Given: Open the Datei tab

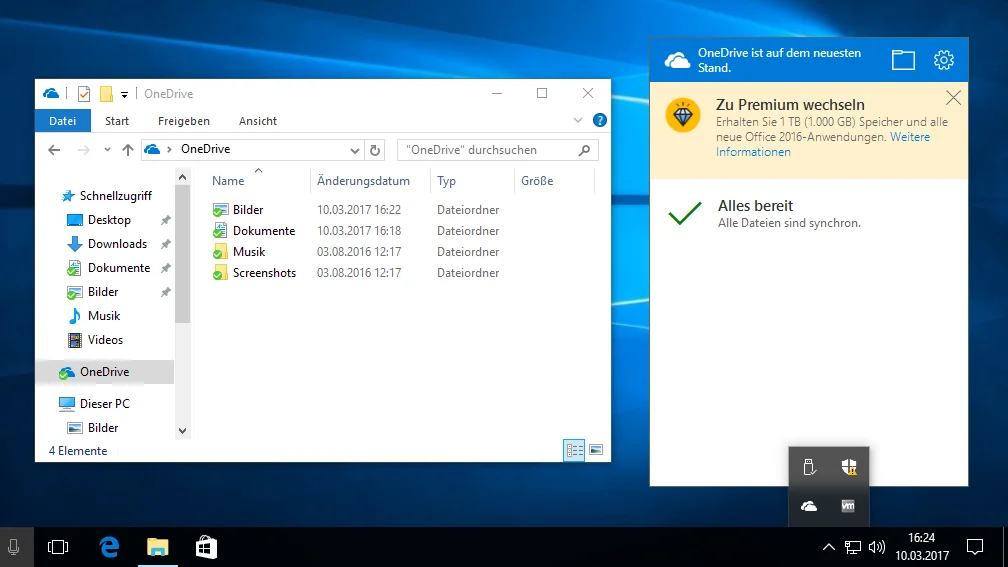Looking at the screenshot, I should [62, 121].
